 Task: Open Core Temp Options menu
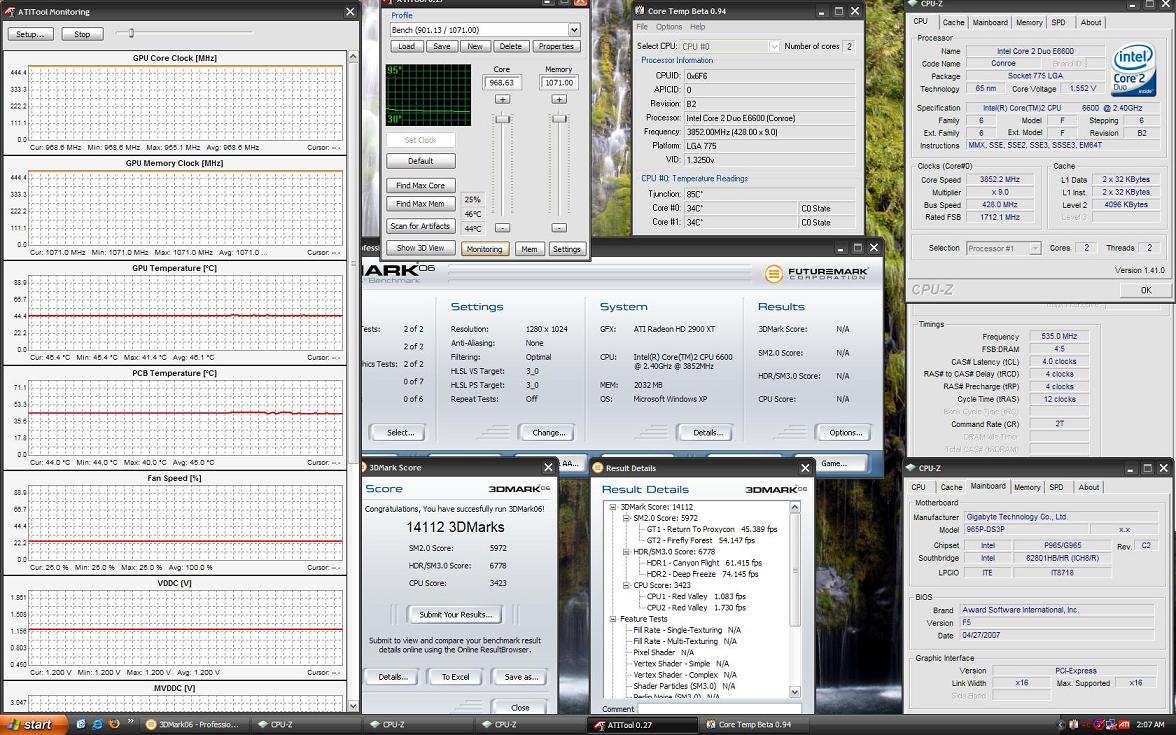[x=669, y=27]
